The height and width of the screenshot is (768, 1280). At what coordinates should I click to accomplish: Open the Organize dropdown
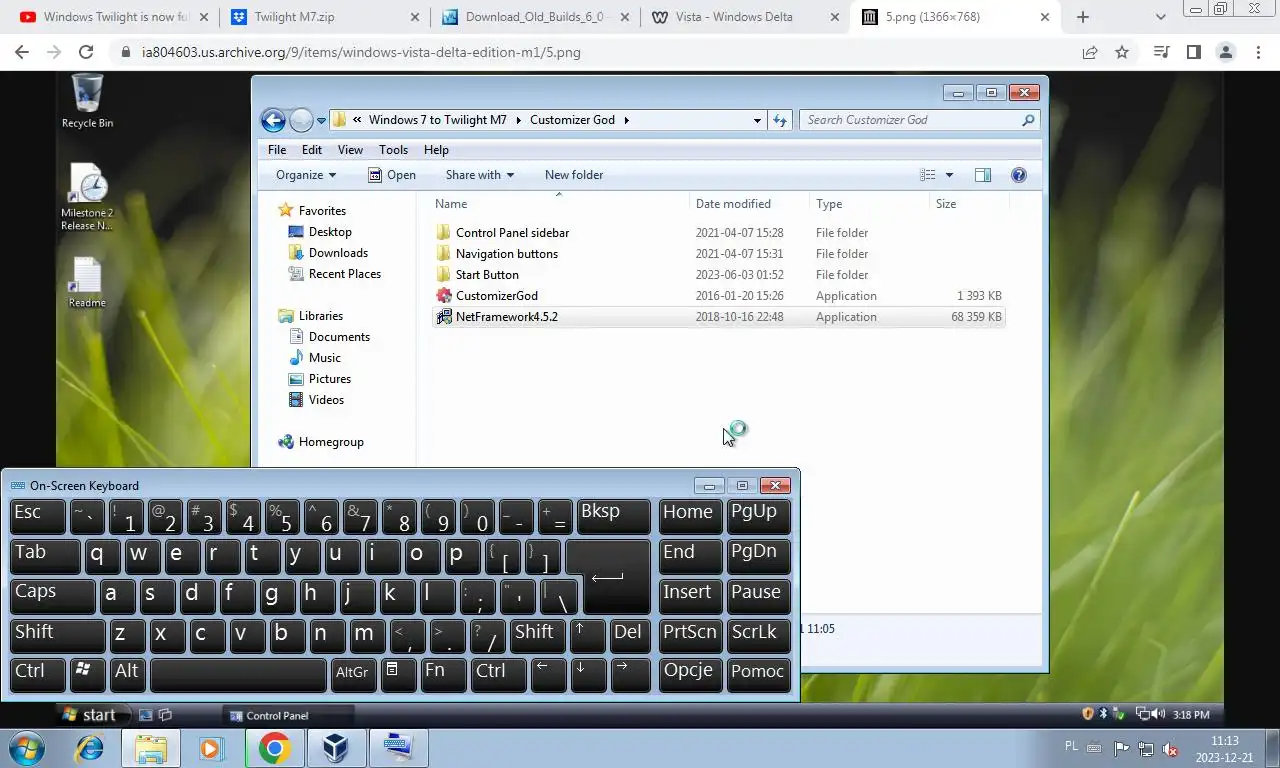click(306, 175)
